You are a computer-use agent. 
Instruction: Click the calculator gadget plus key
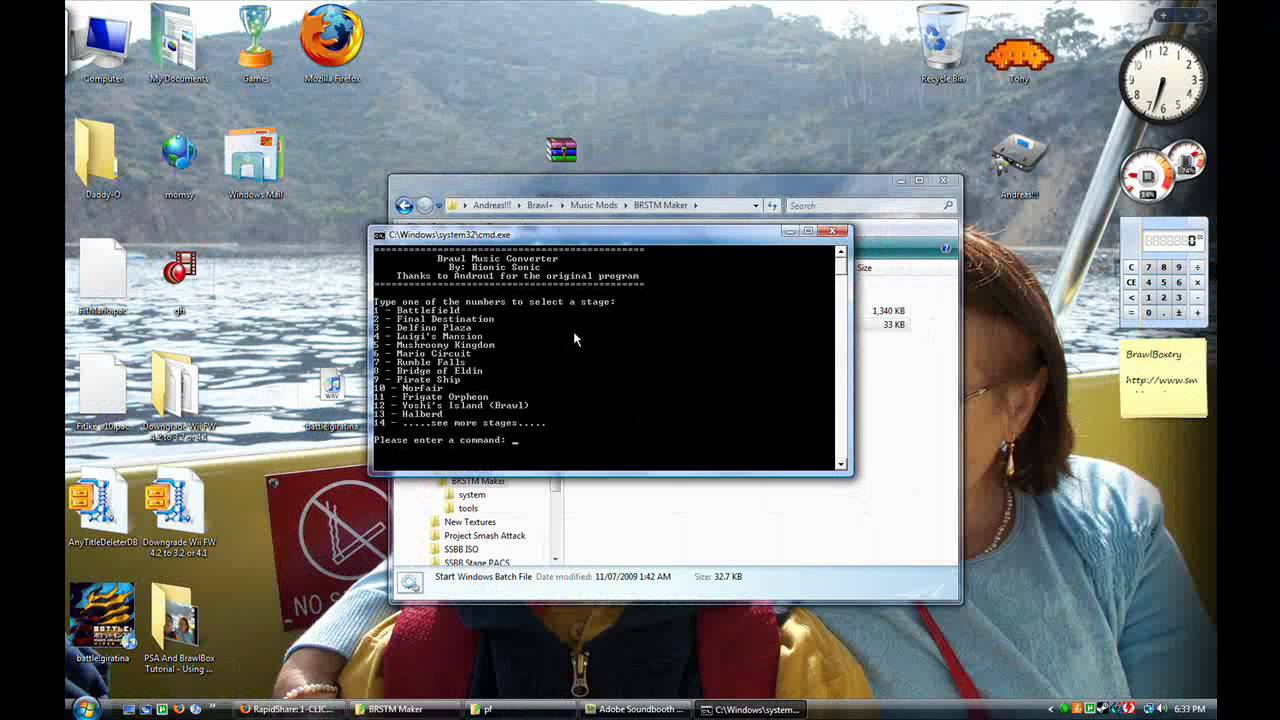tap(1197, 313)
